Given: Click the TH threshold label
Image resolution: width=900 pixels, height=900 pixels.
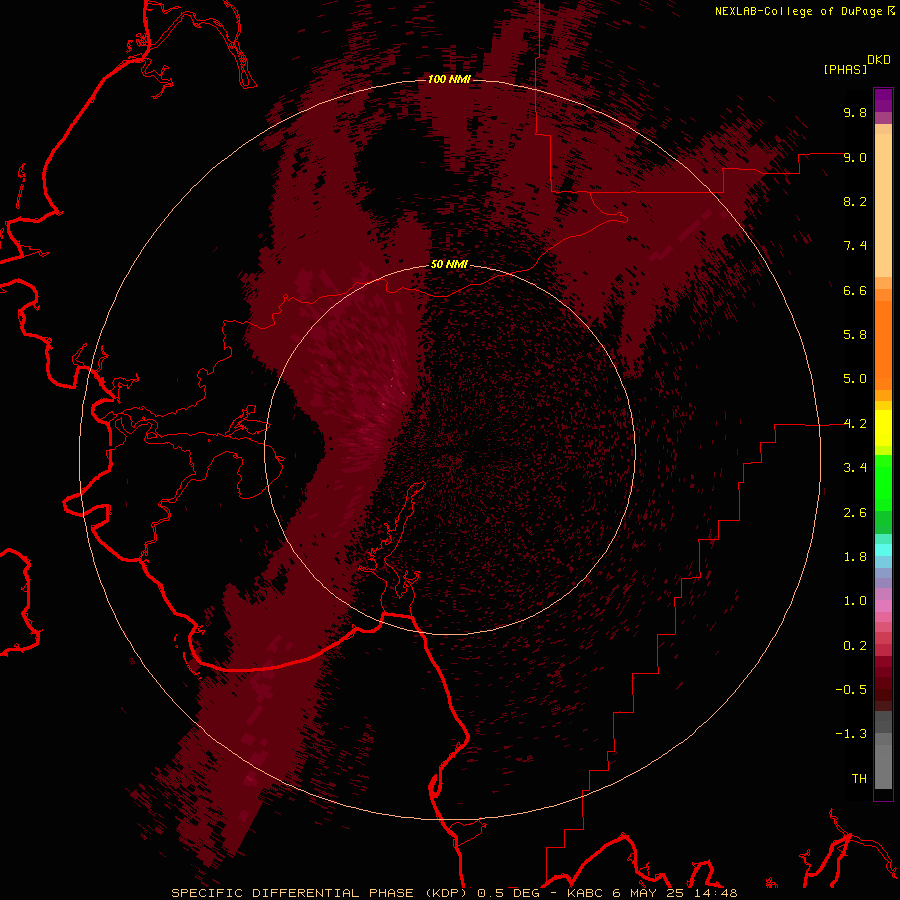Looking at the screenshot, I should 859,779.
